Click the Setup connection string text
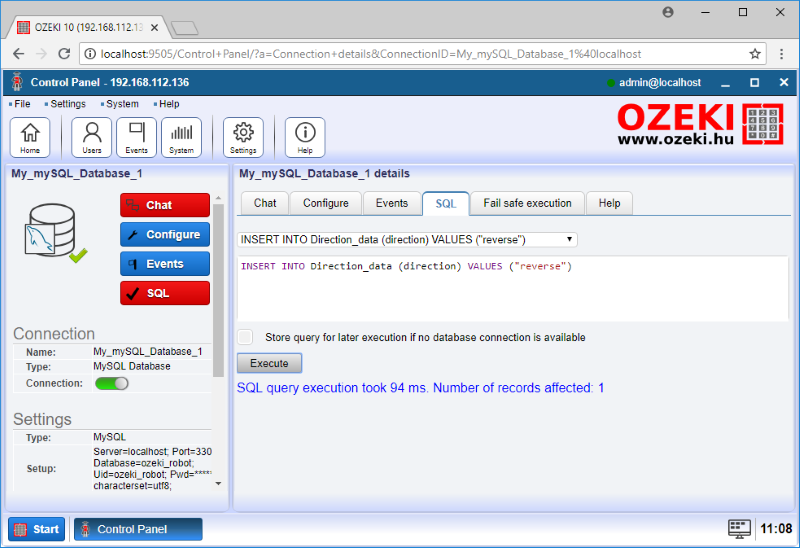The width and height of the screenshot is (800, 548). (152, 468)
